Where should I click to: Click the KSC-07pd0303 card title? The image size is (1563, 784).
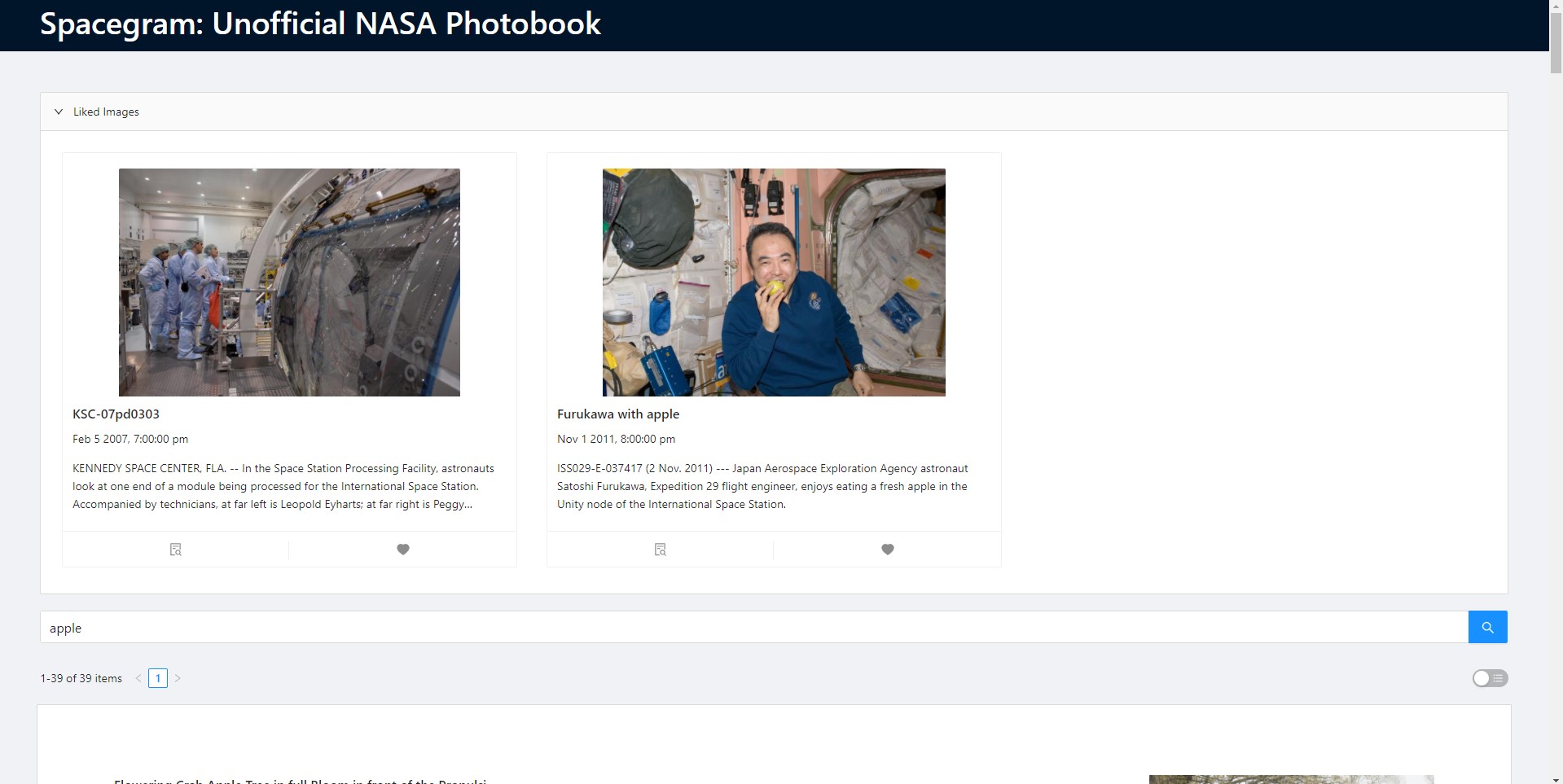coord(116,414)
